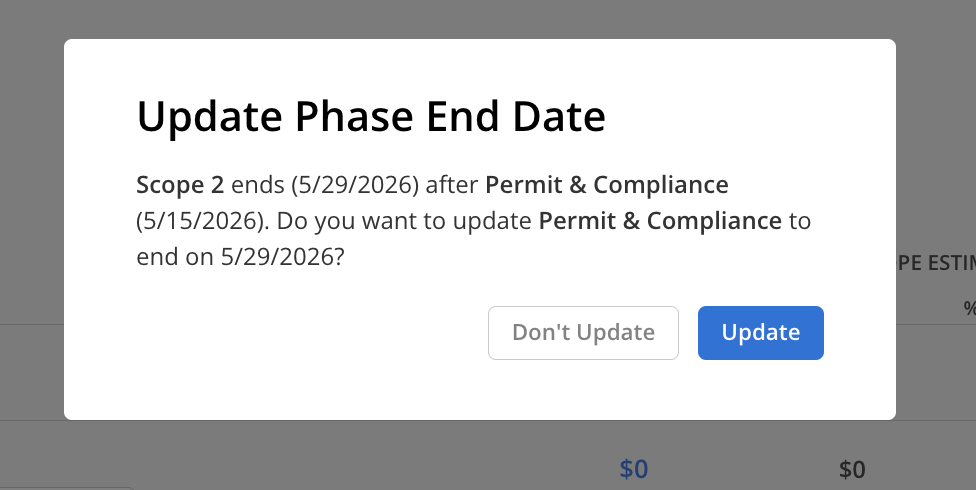Viewport: 976px width, 490px height.
Task: Click the Update Phase End Date heading
Action: pos(371,118)
